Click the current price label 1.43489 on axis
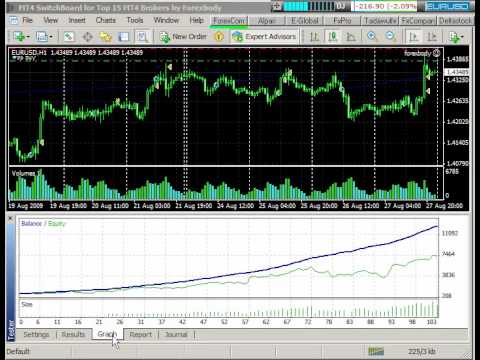This screenshot has height=360, width=480. tap(457, 72)
